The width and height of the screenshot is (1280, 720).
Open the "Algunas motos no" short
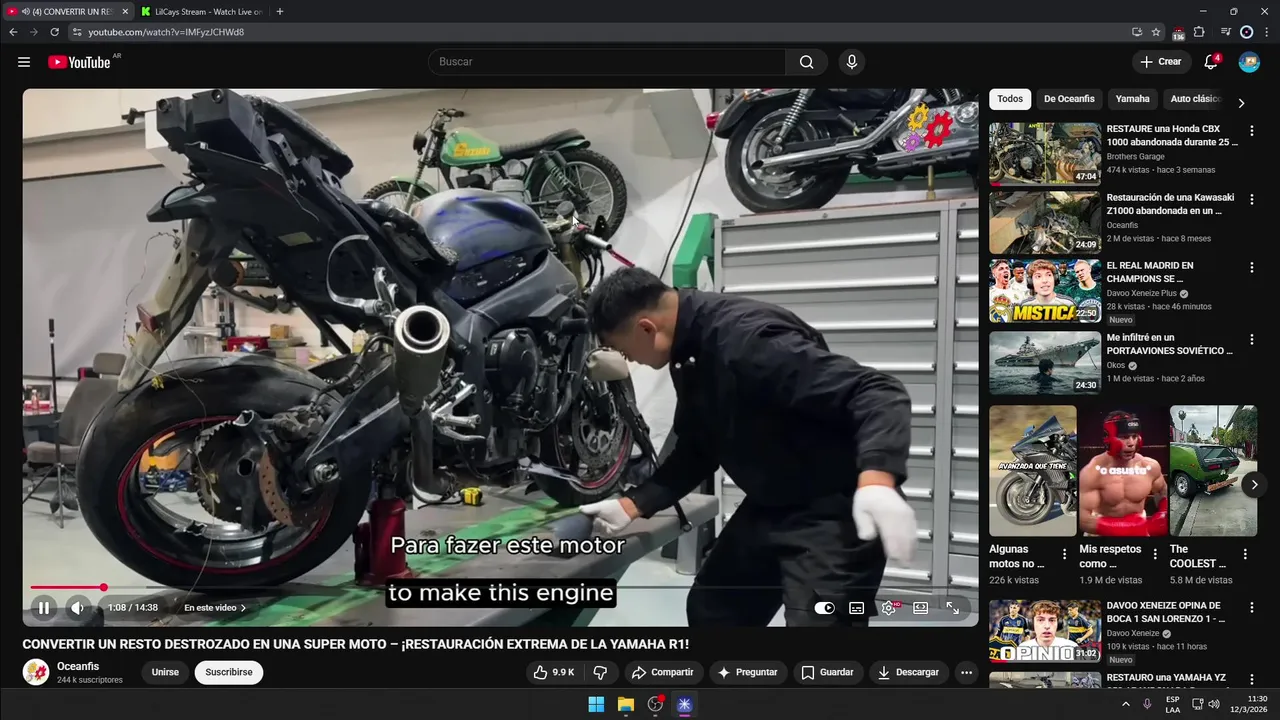1033,470
